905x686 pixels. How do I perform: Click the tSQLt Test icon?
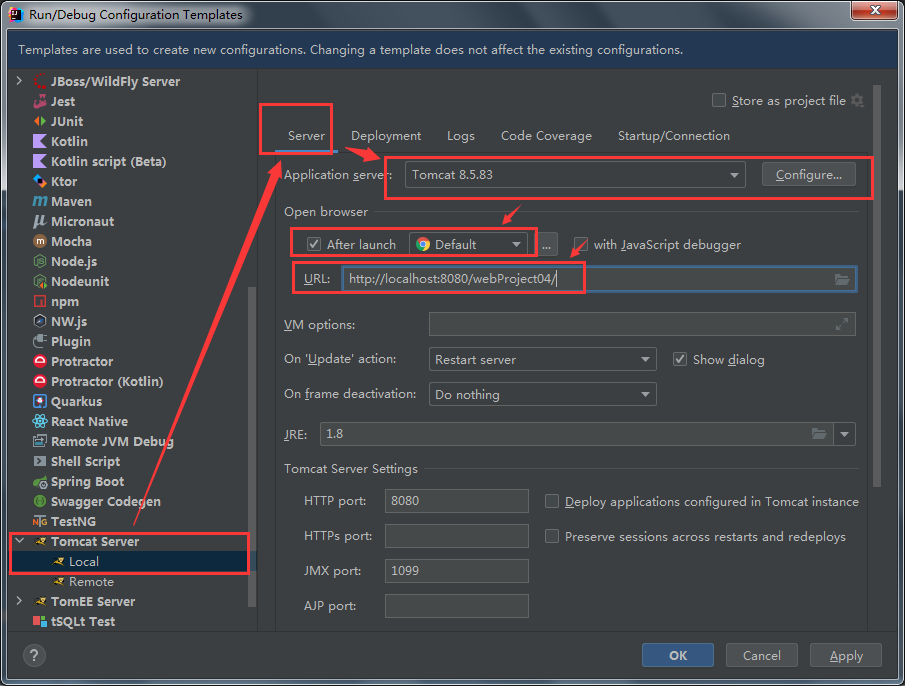click(x=40, y=621)
